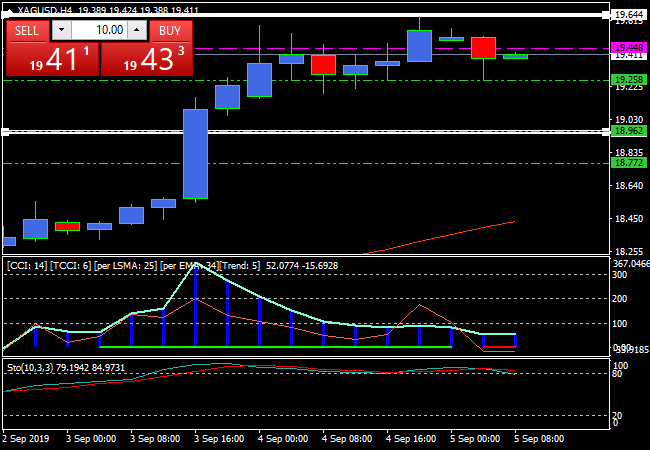Click the SELL button
Screen dimensions: 650x450
(27, 31)
